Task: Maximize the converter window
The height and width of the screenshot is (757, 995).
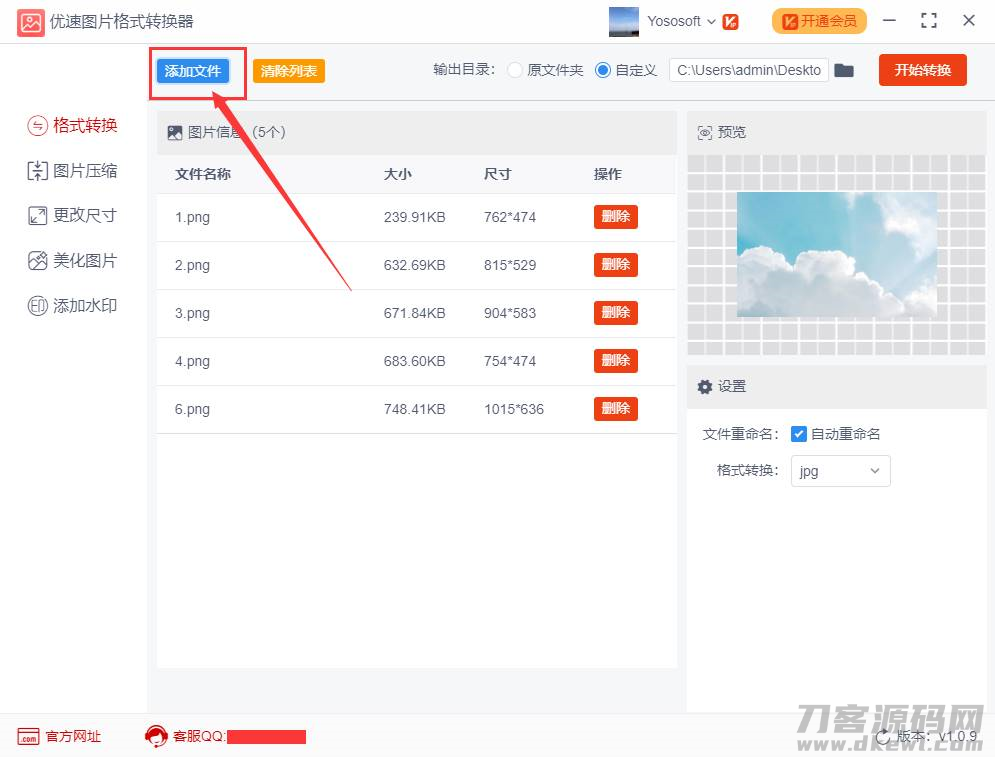Action: click(929, 21)
